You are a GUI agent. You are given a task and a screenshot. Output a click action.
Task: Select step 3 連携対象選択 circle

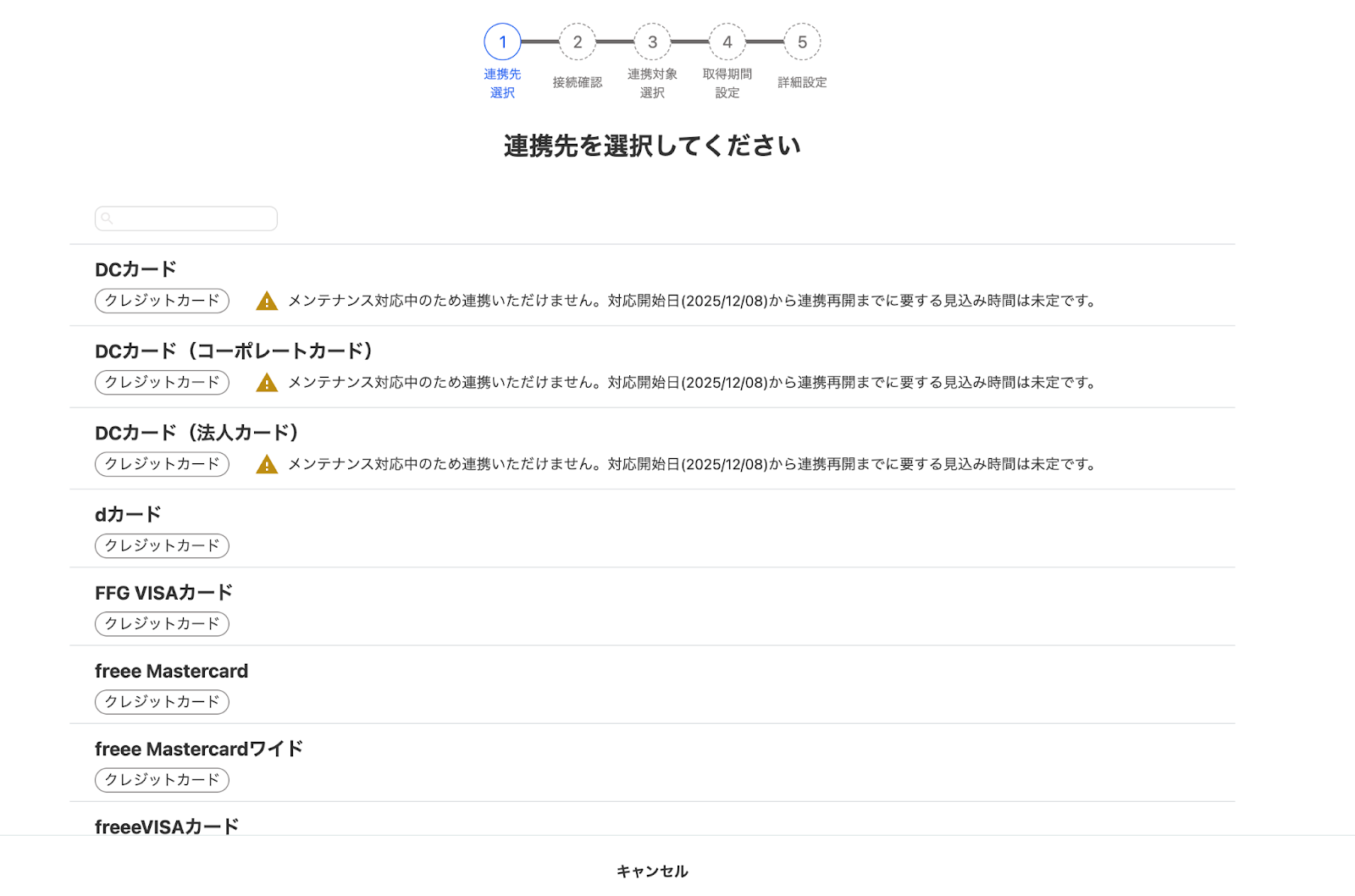tap(652, 41)
